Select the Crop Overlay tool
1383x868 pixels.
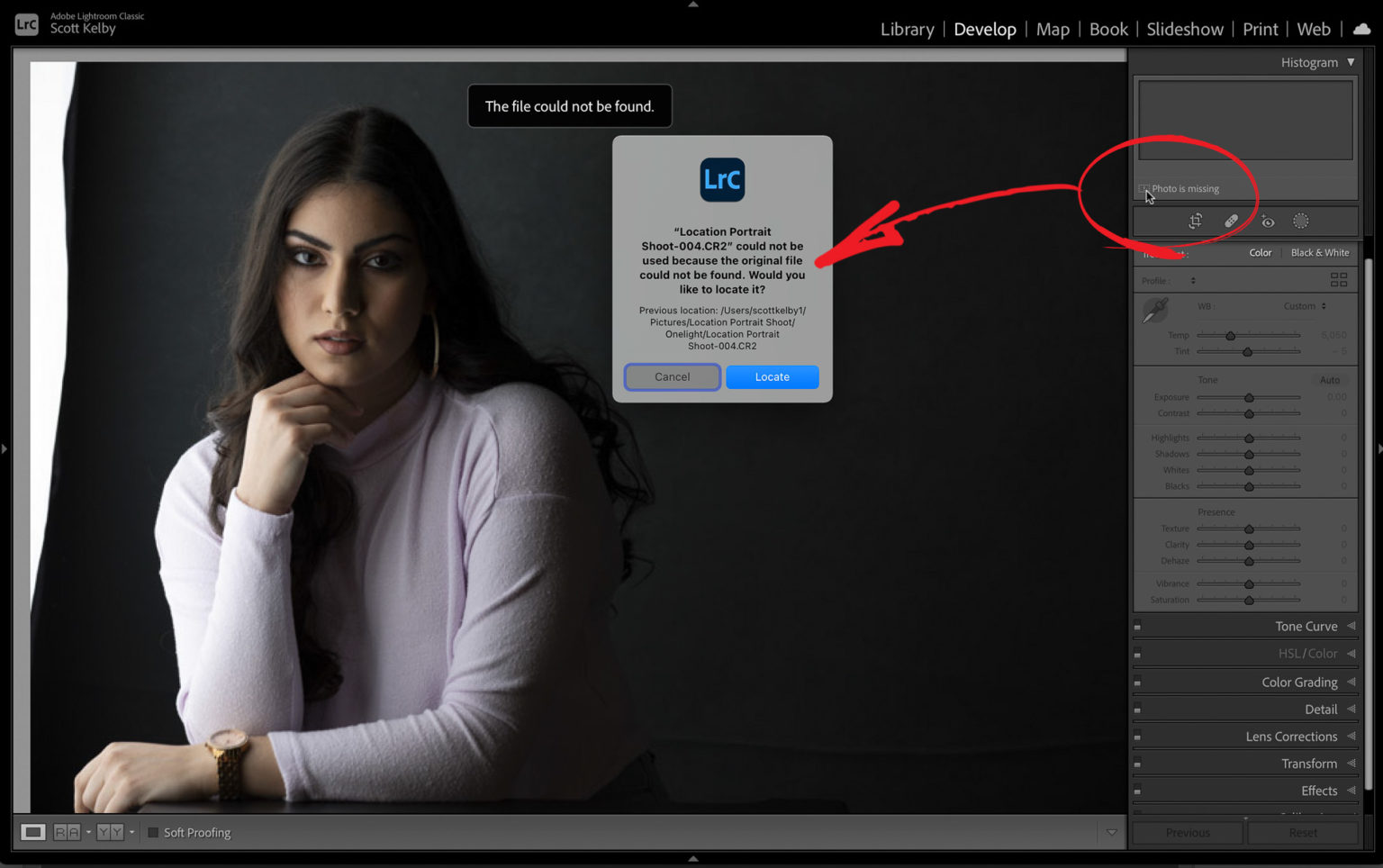tap(1195, 221)
